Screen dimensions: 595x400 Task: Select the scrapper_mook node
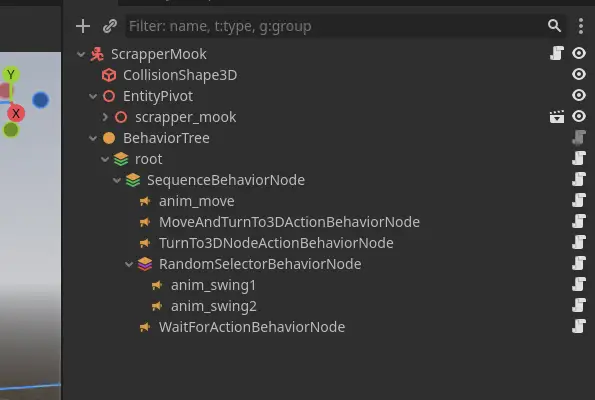click(x=186, y=117)
